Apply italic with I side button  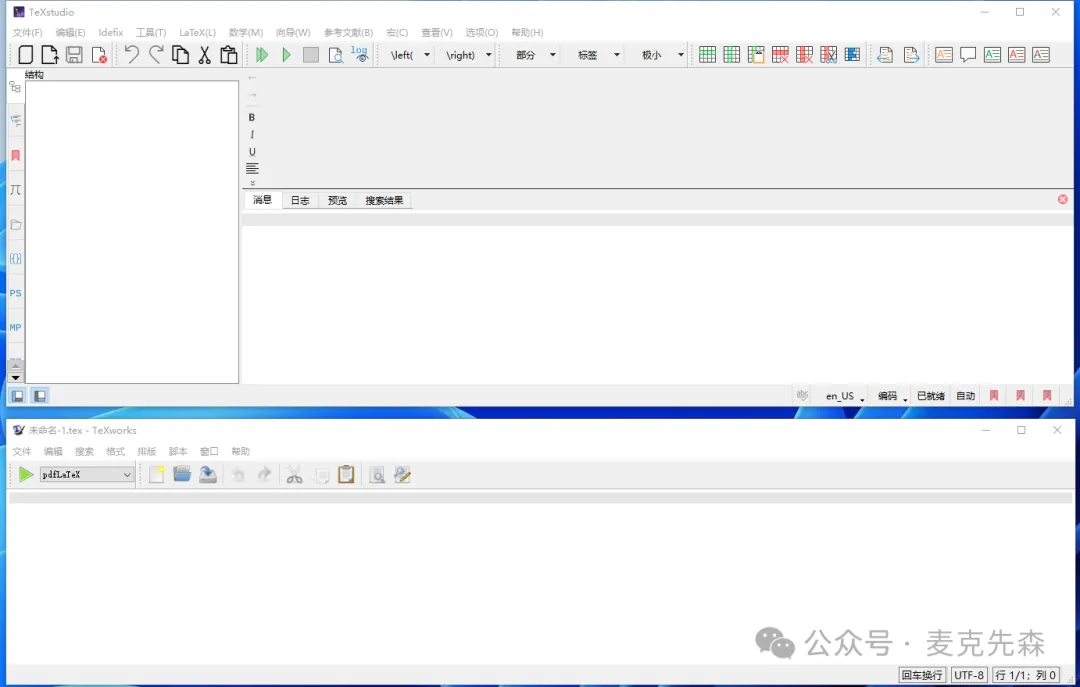pyautogui.click(x=251, y=134)
